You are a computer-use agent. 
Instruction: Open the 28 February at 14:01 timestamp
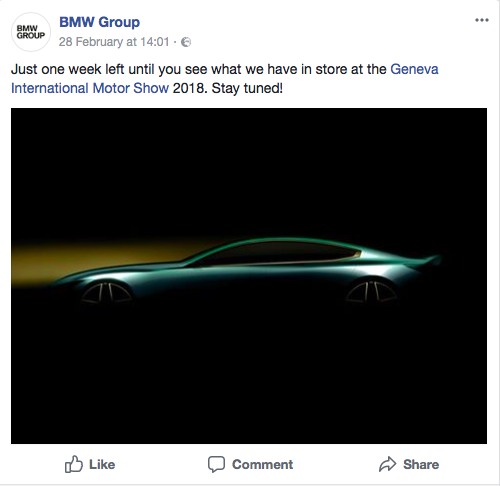[x=114, y=42]
